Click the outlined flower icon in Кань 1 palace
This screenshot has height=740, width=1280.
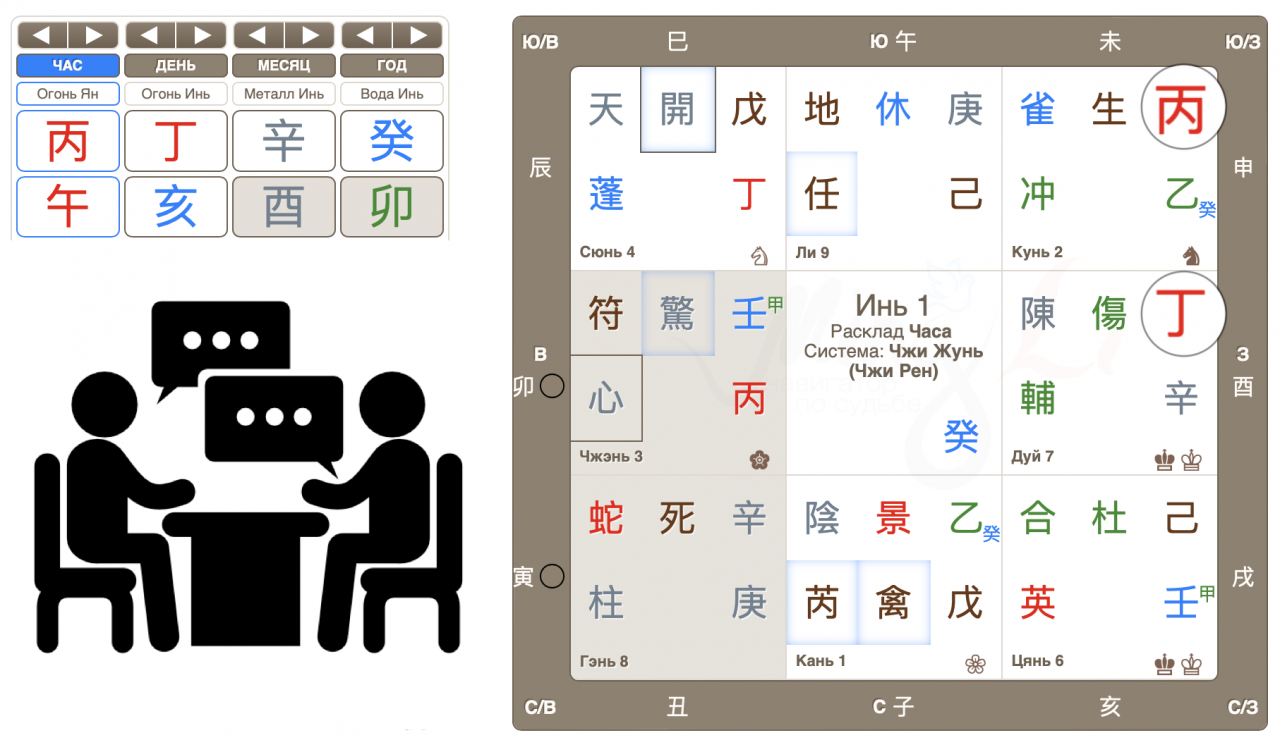click(x=975, y=664)
